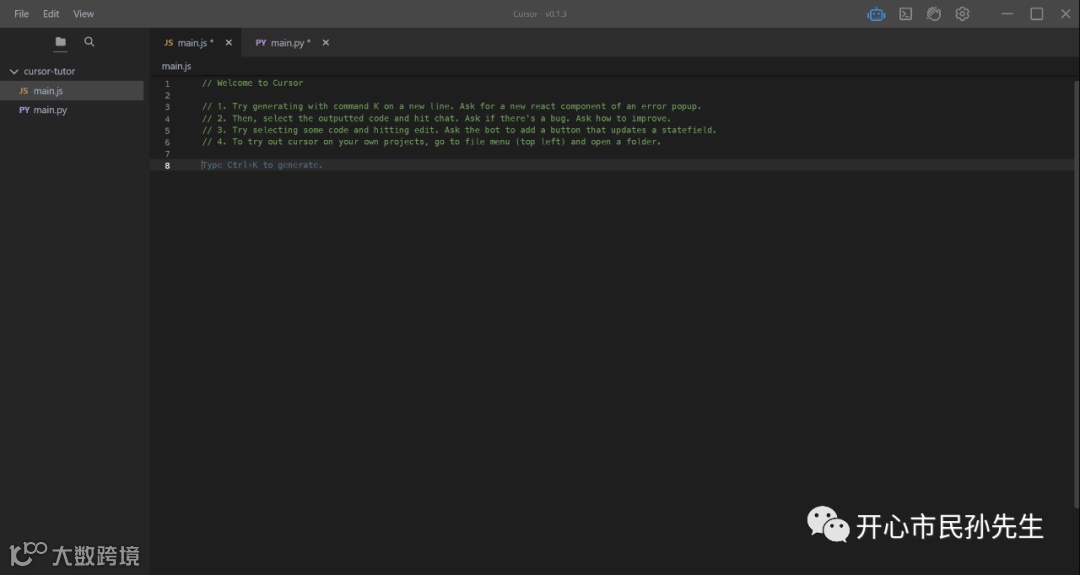Minimize the Cursor window
The width and height of the screenshot is (1080, 575).
[x=1007, y=14]
